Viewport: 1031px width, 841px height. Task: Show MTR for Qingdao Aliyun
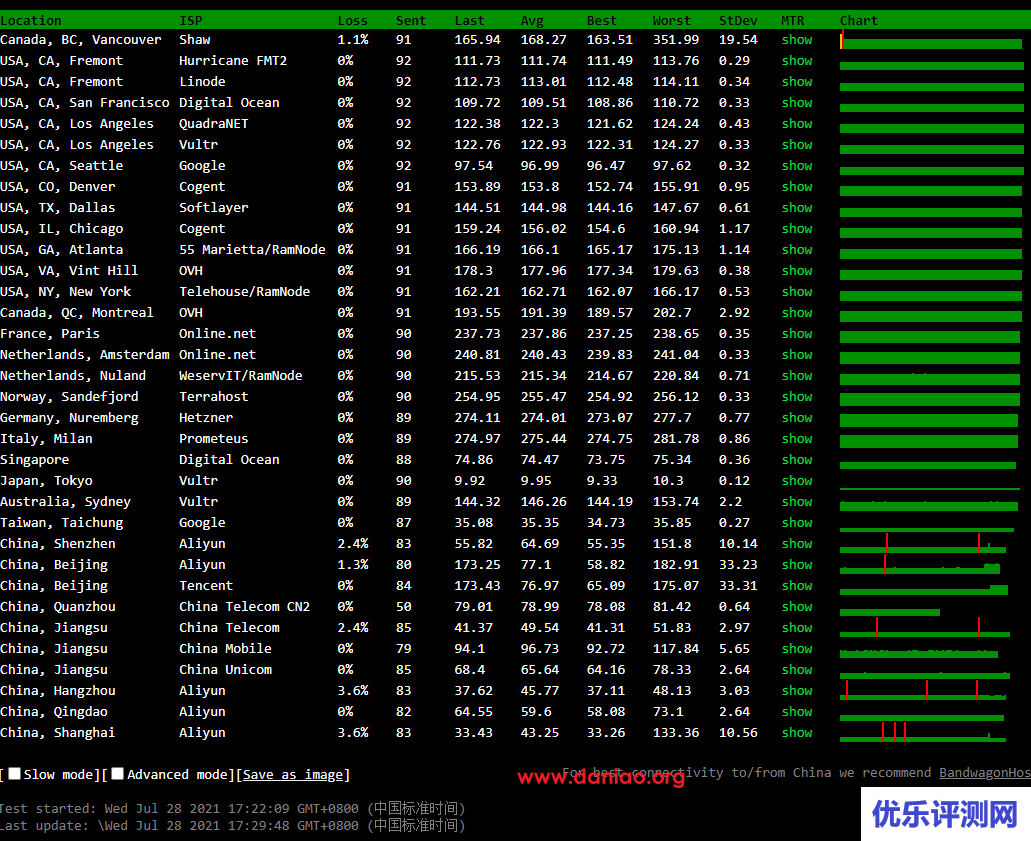coord(797,713)
